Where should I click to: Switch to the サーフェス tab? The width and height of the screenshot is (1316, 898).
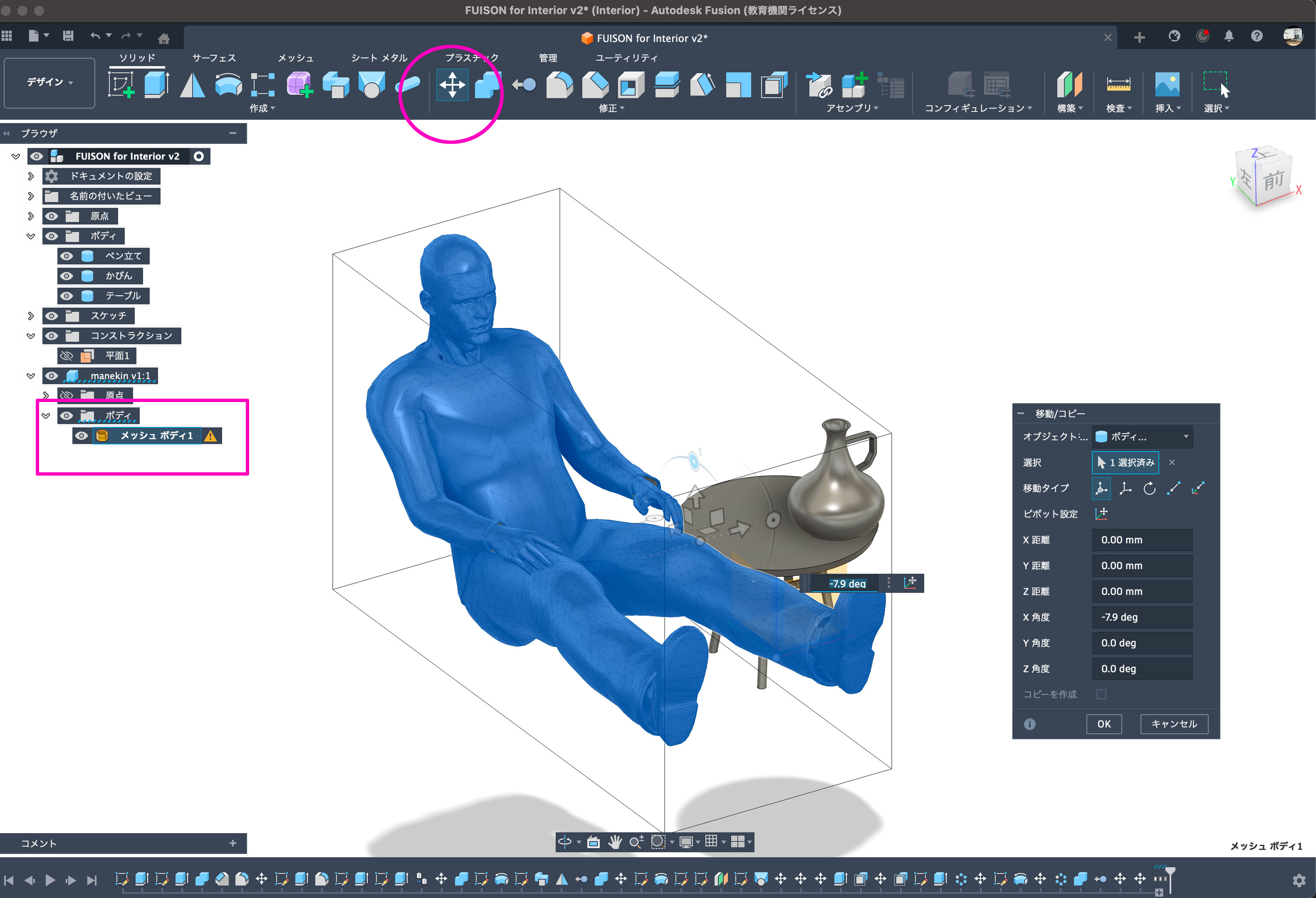213,58
